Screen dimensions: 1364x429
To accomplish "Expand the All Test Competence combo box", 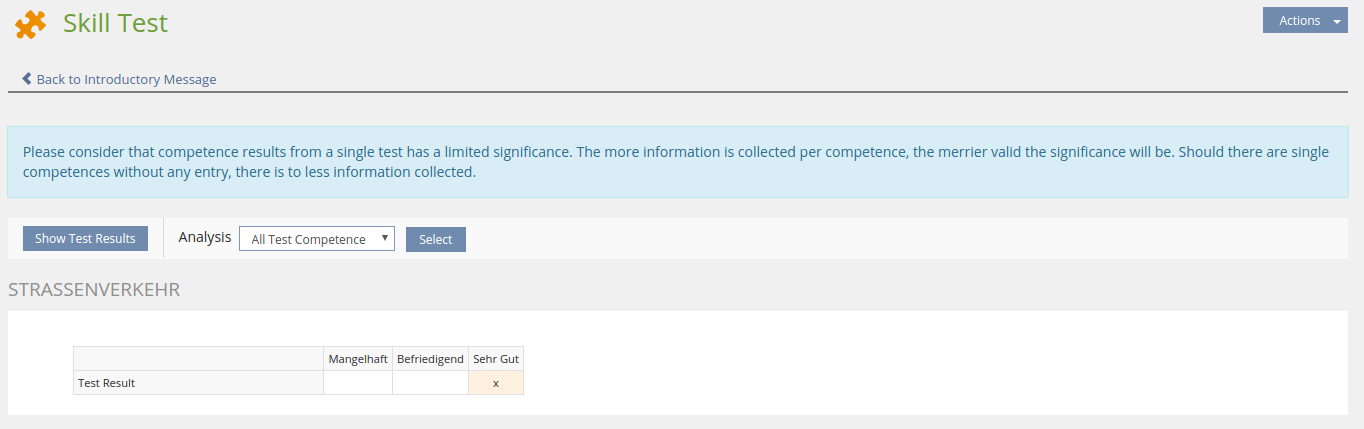I will point(317,239).
